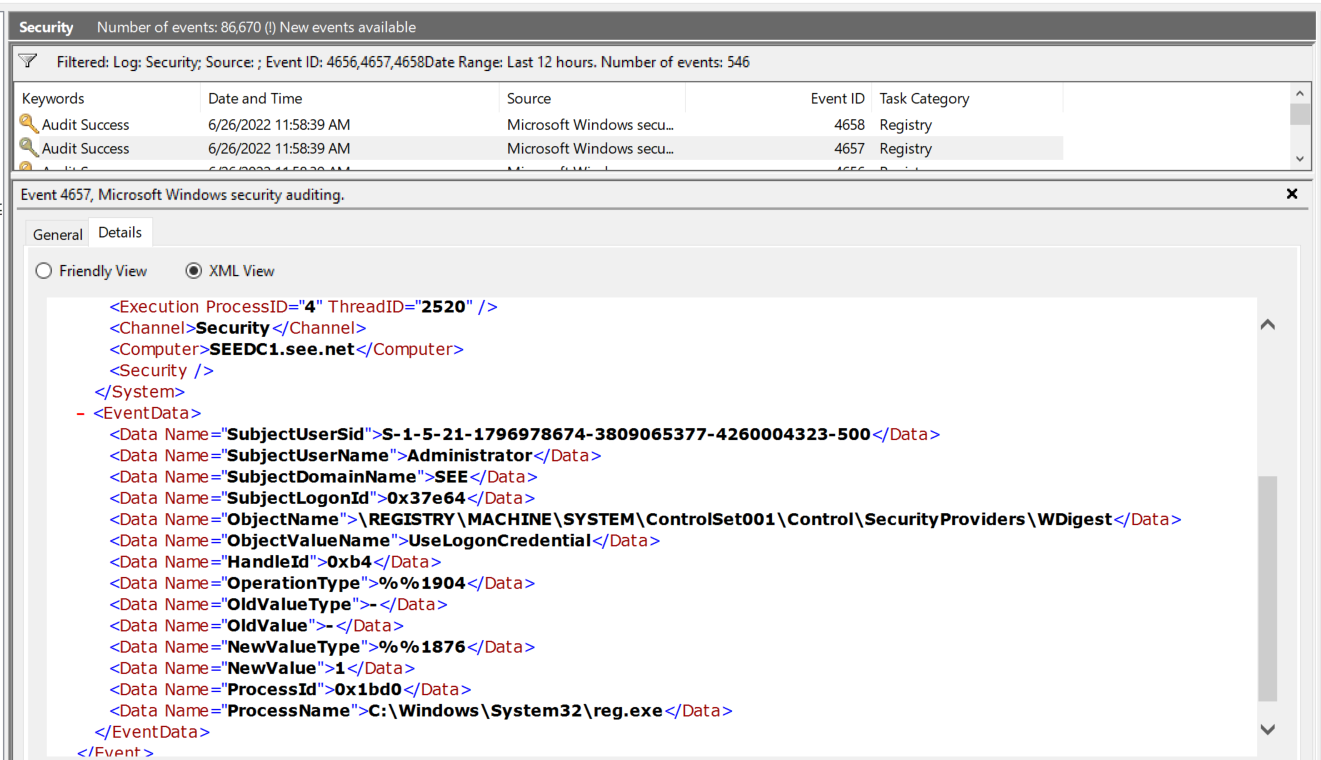Click the closing System tag
Screen dimensions: 1321x760
click(140, 392)
